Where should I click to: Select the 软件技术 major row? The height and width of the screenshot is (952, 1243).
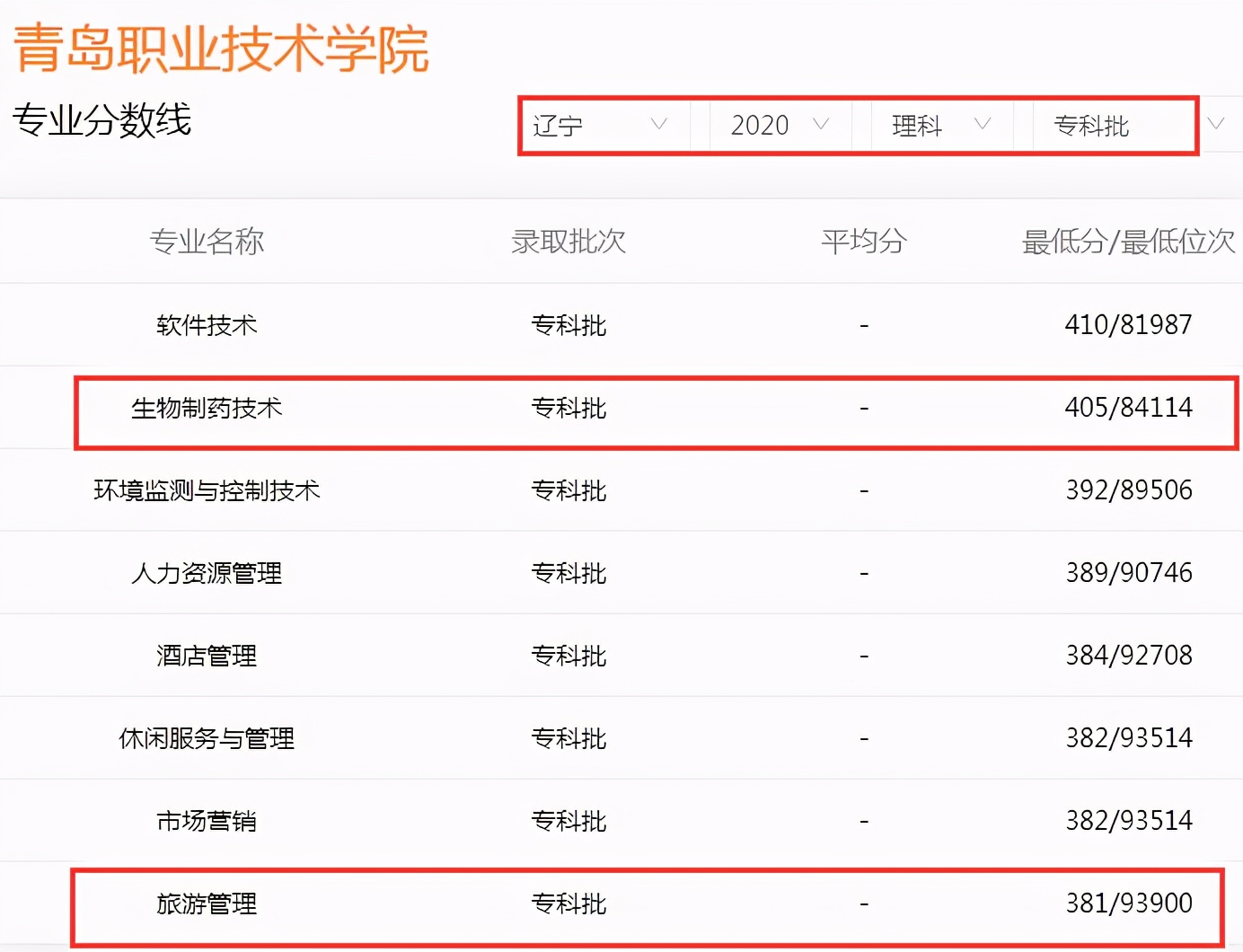click(x=206, y=325)
